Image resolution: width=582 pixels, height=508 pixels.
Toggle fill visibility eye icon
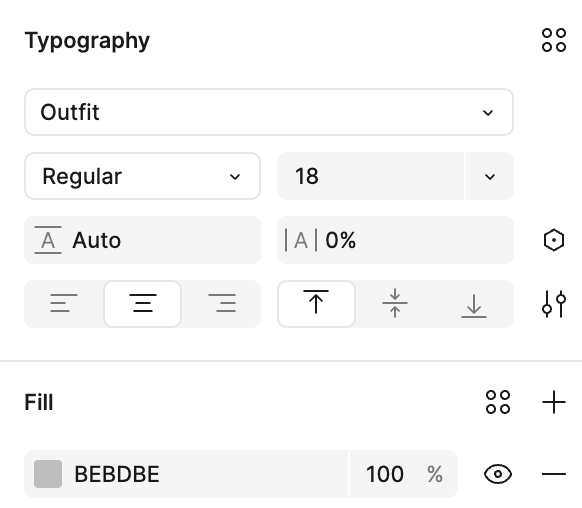click(498, 474)
